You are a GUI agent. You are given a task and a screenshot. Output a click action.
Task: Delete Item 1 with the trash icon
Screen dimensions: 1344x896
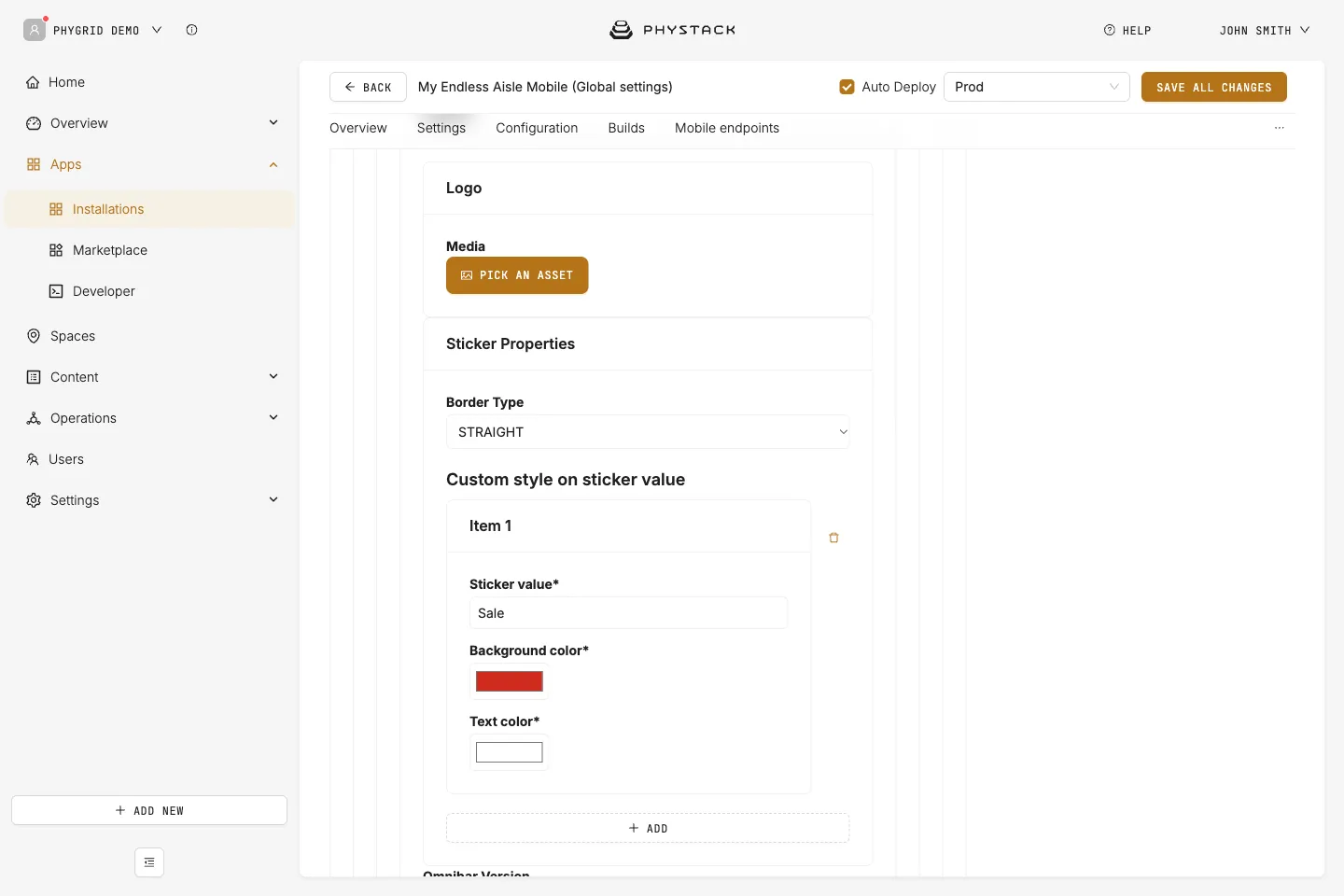[x=834, y=538]
